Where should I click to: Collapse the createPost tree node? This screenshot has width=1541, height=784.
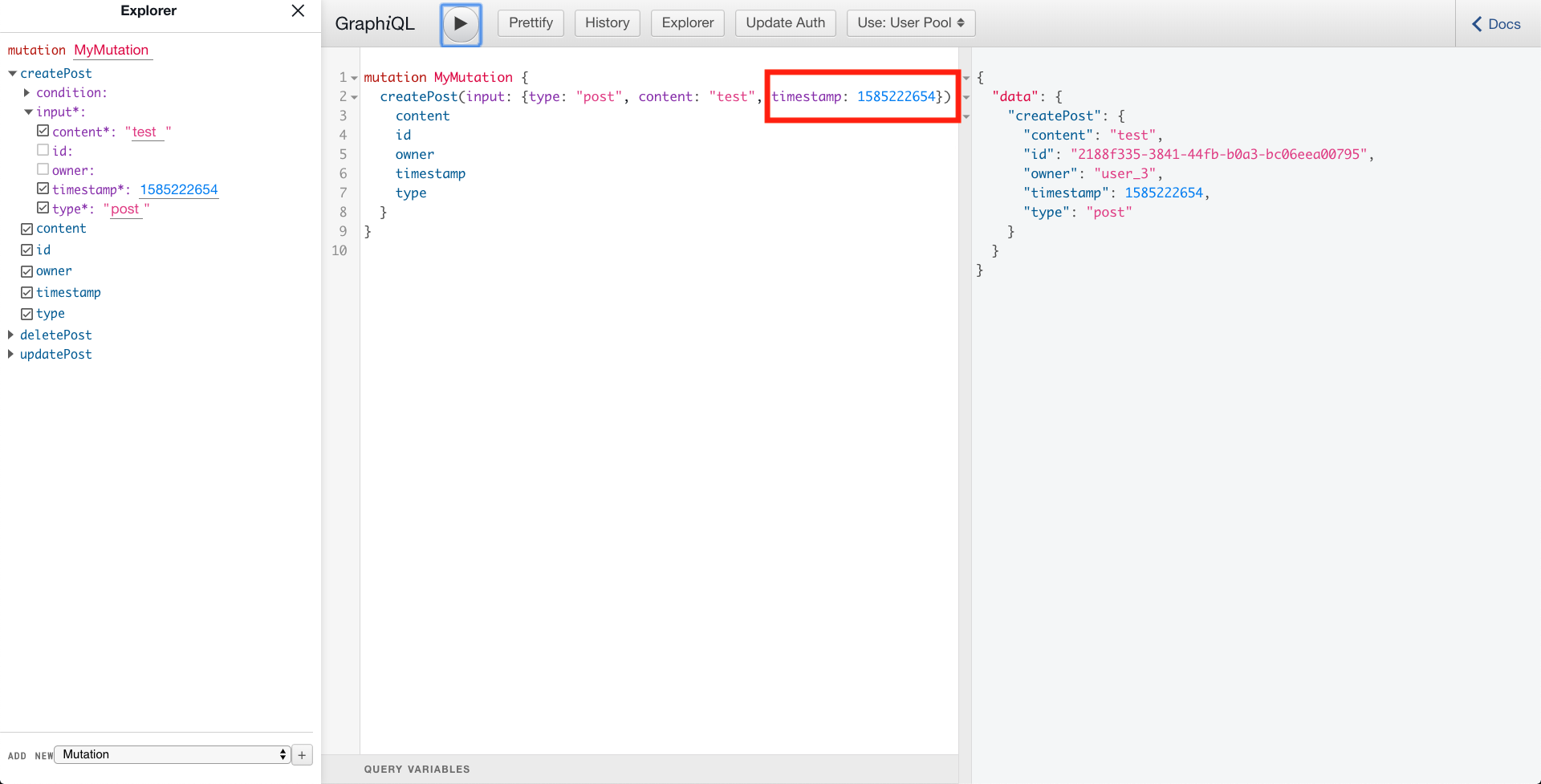click(13, 74)
